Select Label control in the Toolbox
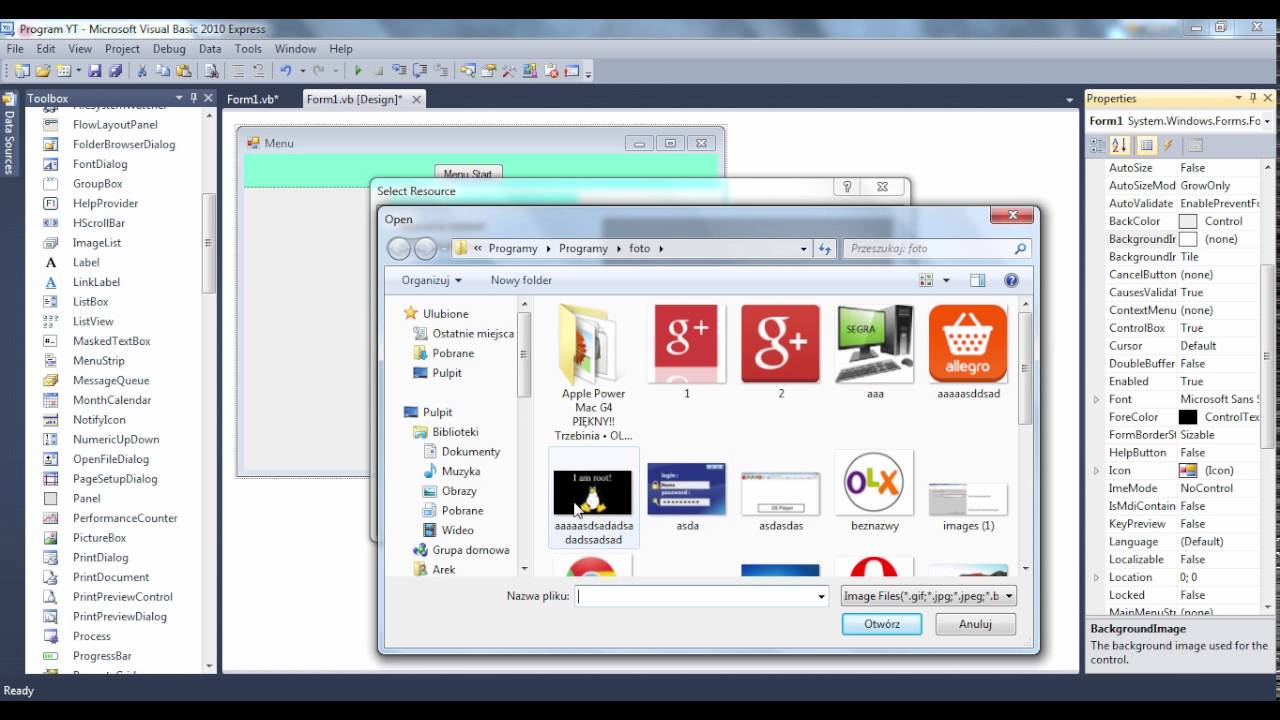The width and height of the screenshot is (1280, 720). pyautogui.click(x=86, y=262)
